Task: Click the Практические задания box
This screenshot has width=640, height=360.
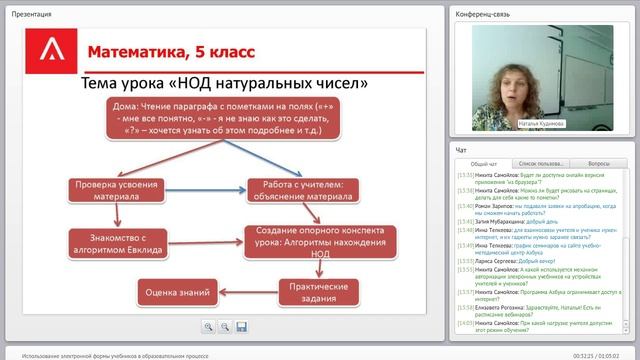Action: coord(319,293)
